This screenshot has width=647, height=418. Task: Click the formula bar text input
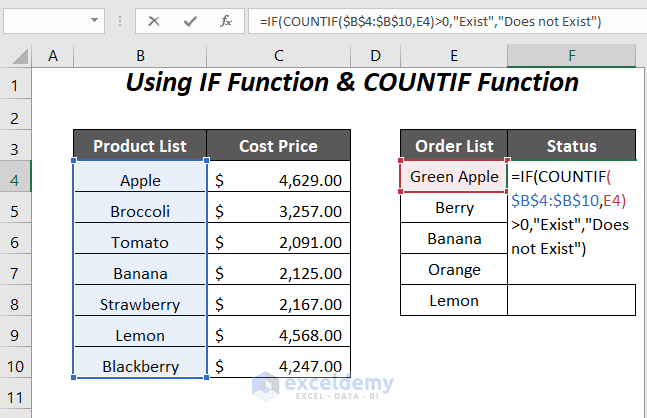coord(440,20)
